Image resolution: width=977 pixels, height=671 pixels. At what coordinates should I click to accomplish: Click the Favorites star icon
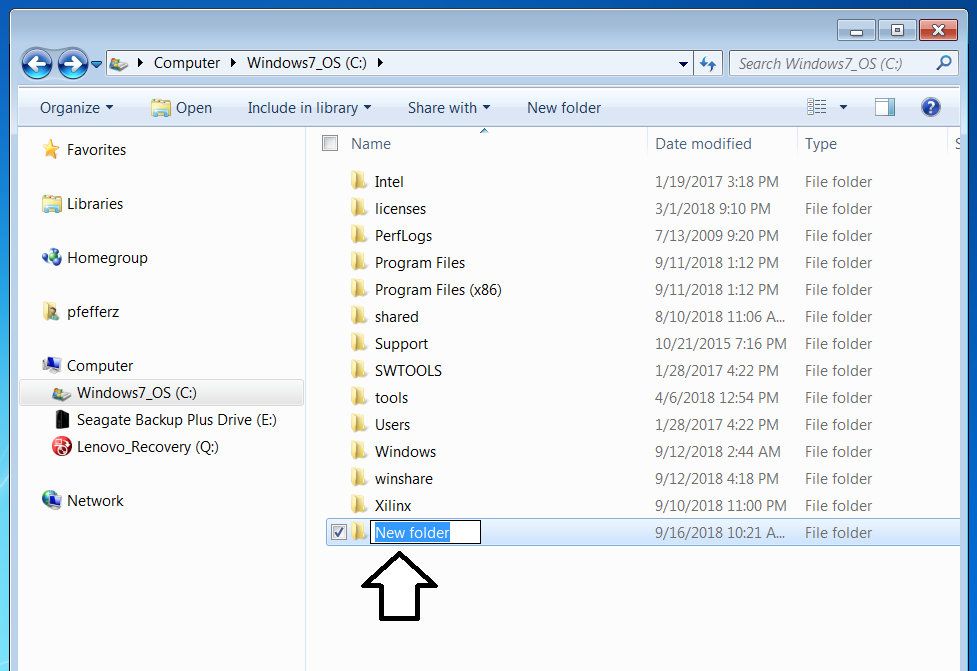[50, 149]
